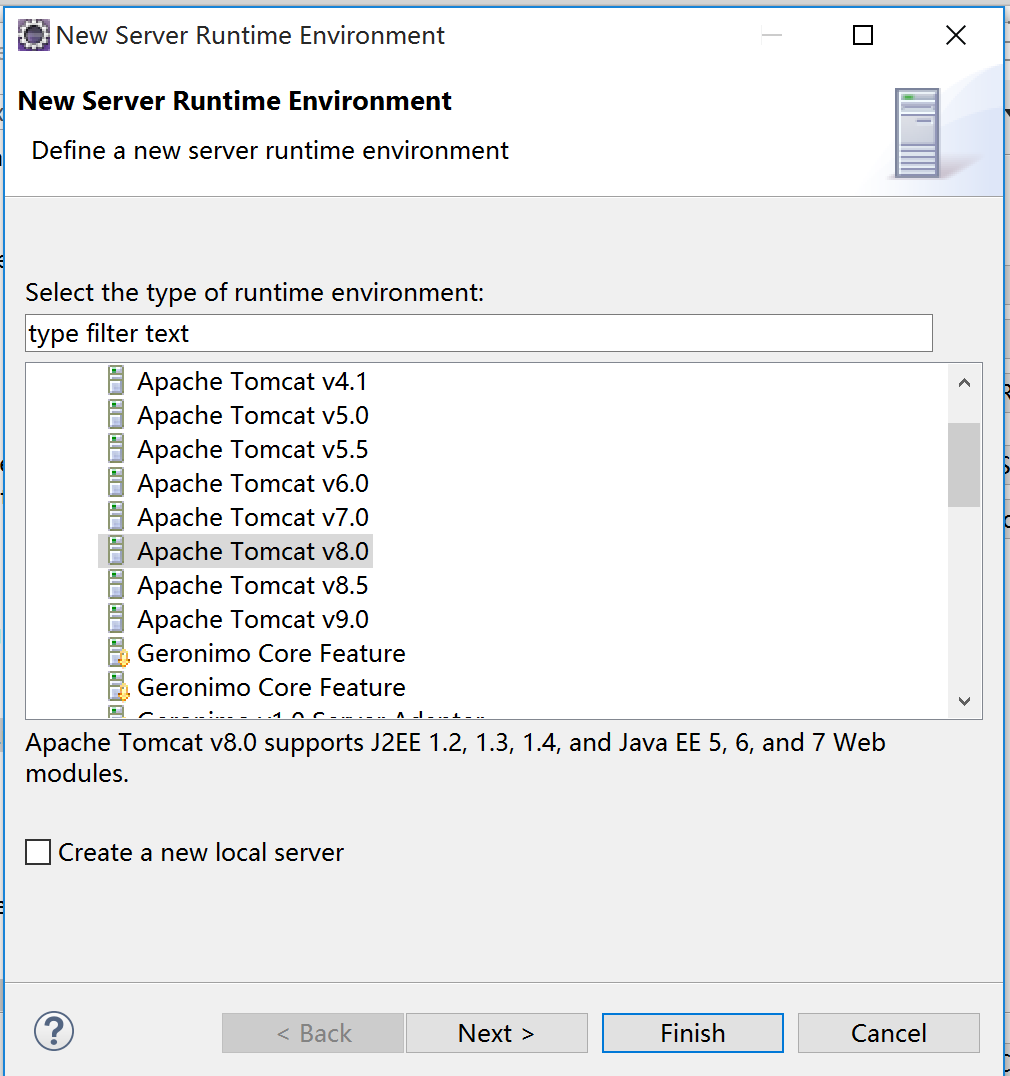Screen dimensions: 1010x1076
Task: Maximize the New Server Runtime Environment dialog
Action: tap(862, 35)
